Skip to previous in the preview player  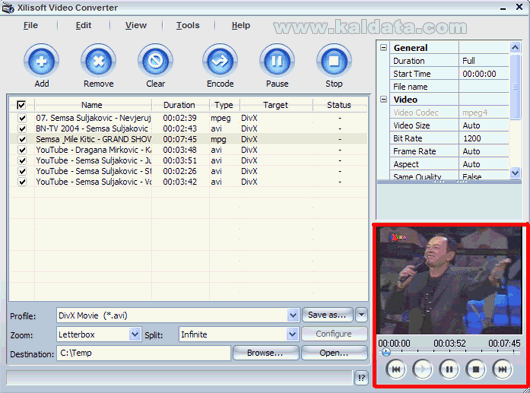click(396, 369)
